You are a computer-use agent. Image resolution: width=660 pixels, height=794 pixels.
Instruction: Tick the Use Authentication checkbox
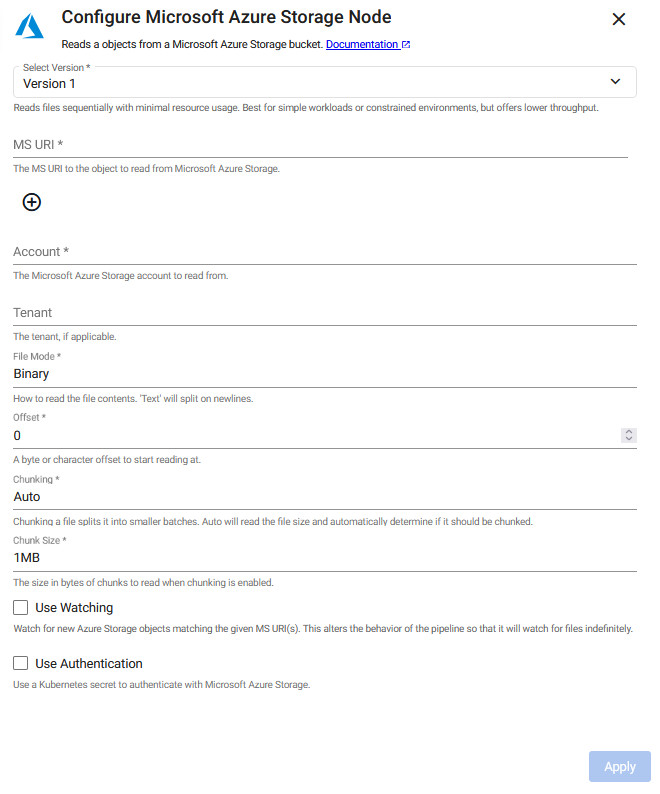[20, 663]
